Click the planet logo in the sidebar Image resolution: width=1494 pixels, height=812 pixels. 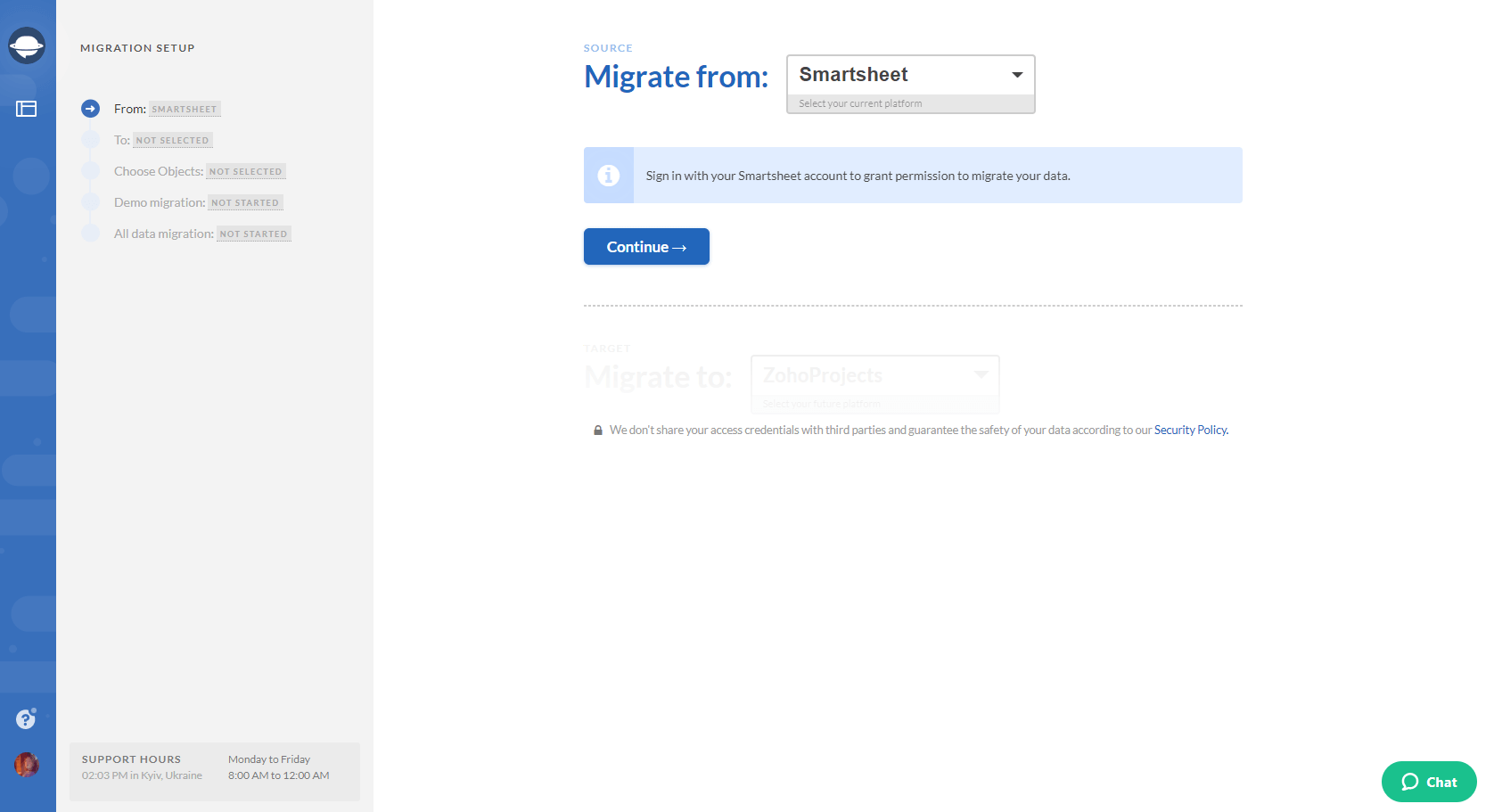[x=27, y=45]
